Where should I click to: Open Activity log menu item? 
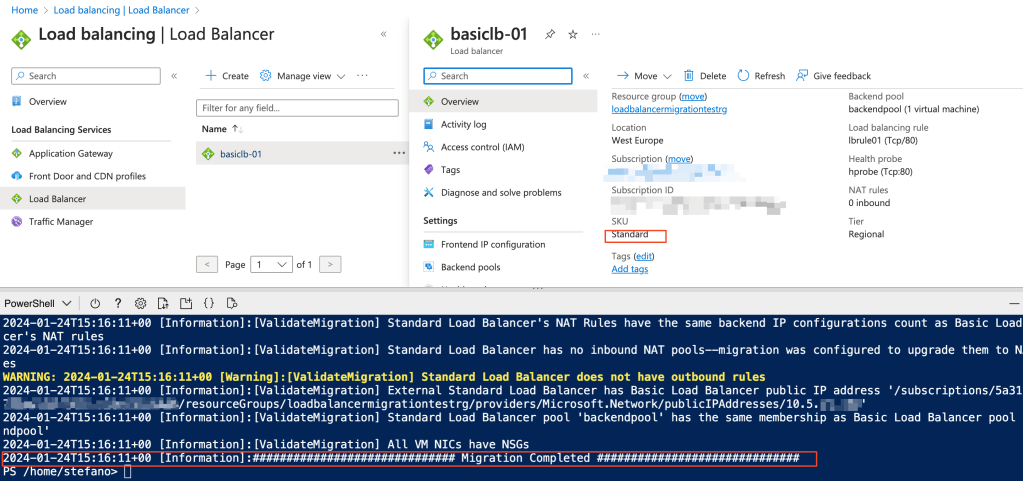pos(463,125)
